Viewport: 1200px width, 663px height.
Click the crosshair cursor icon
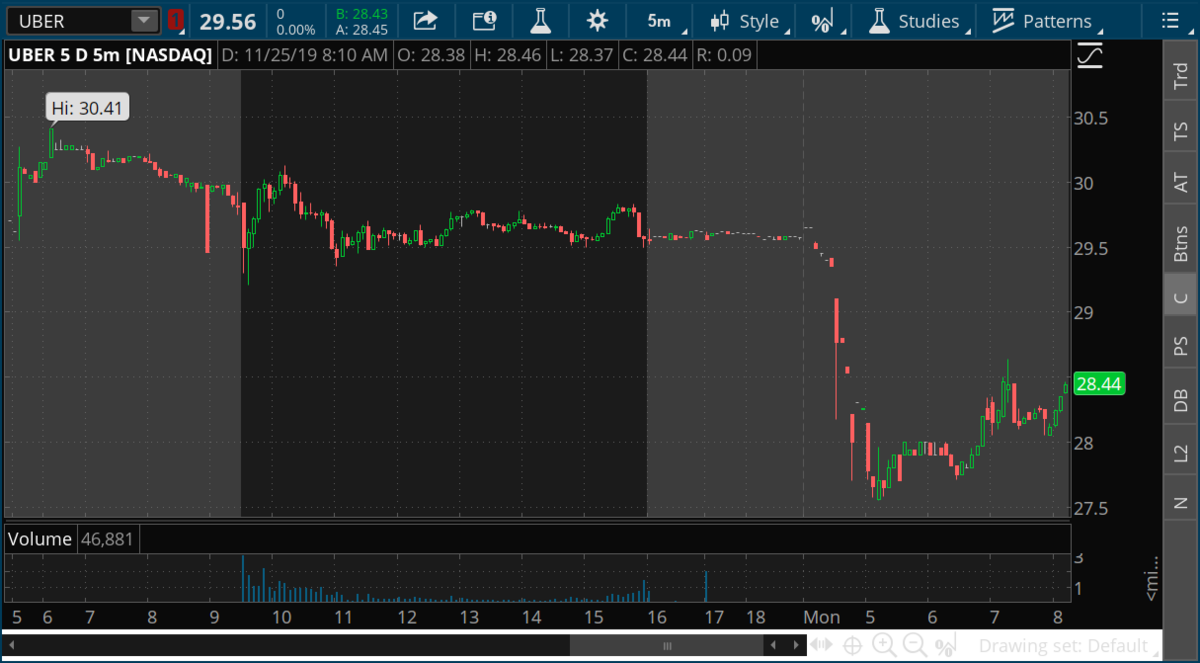(x=853, y=645)
